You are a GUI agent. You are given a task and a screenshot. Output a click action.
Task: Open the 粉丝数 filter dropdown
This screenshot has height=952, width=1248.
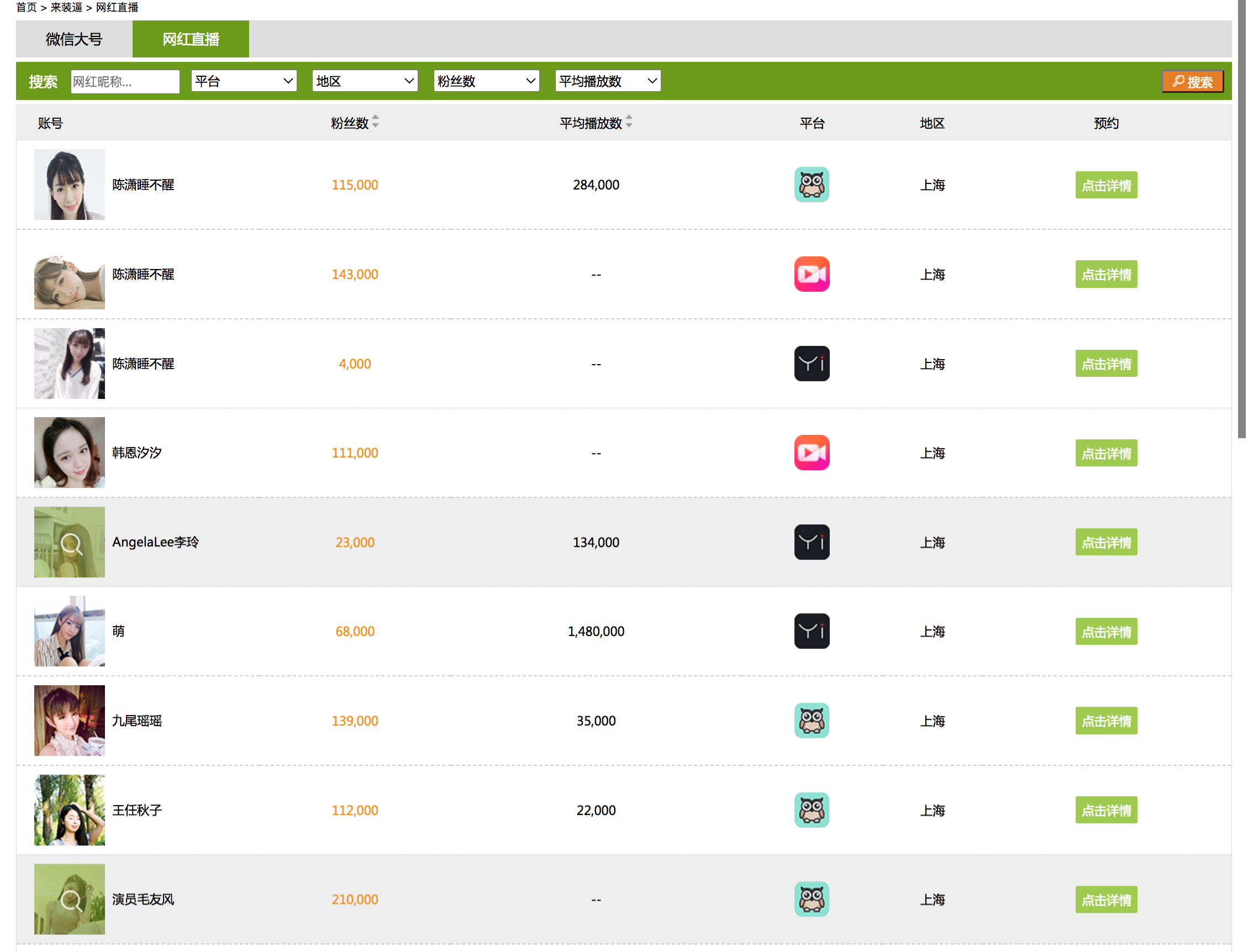coord(486,81)
